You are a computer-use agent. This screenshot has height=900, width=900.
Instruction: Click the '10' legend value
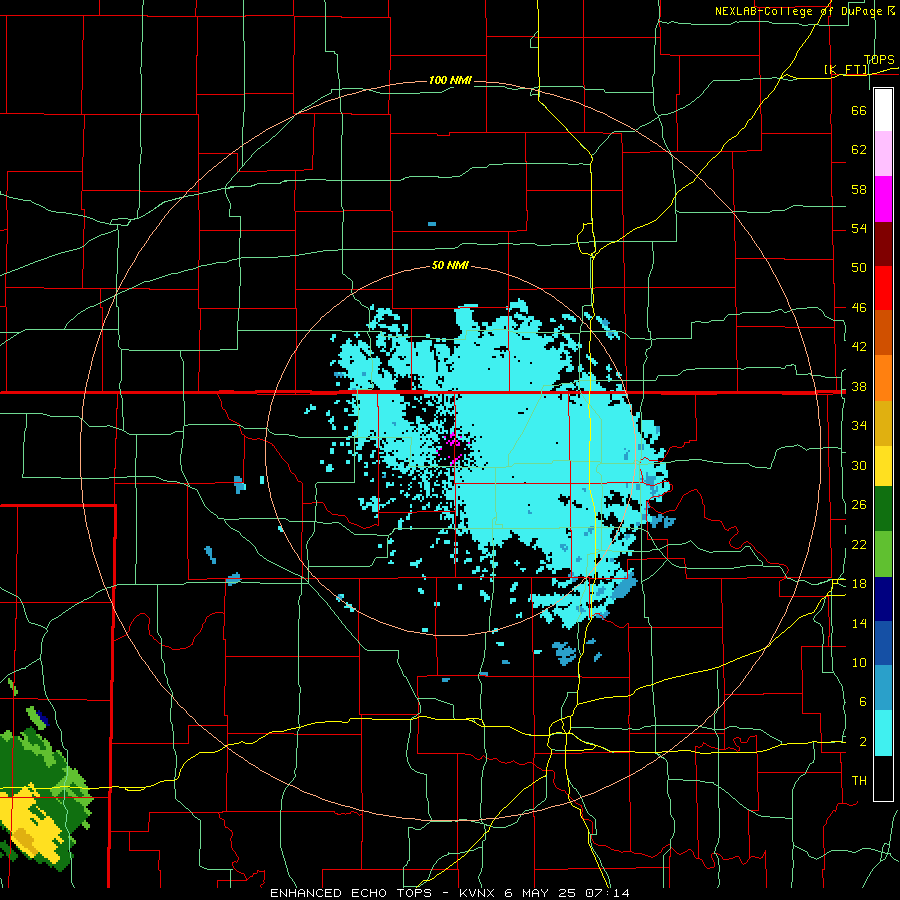point(859,662)
